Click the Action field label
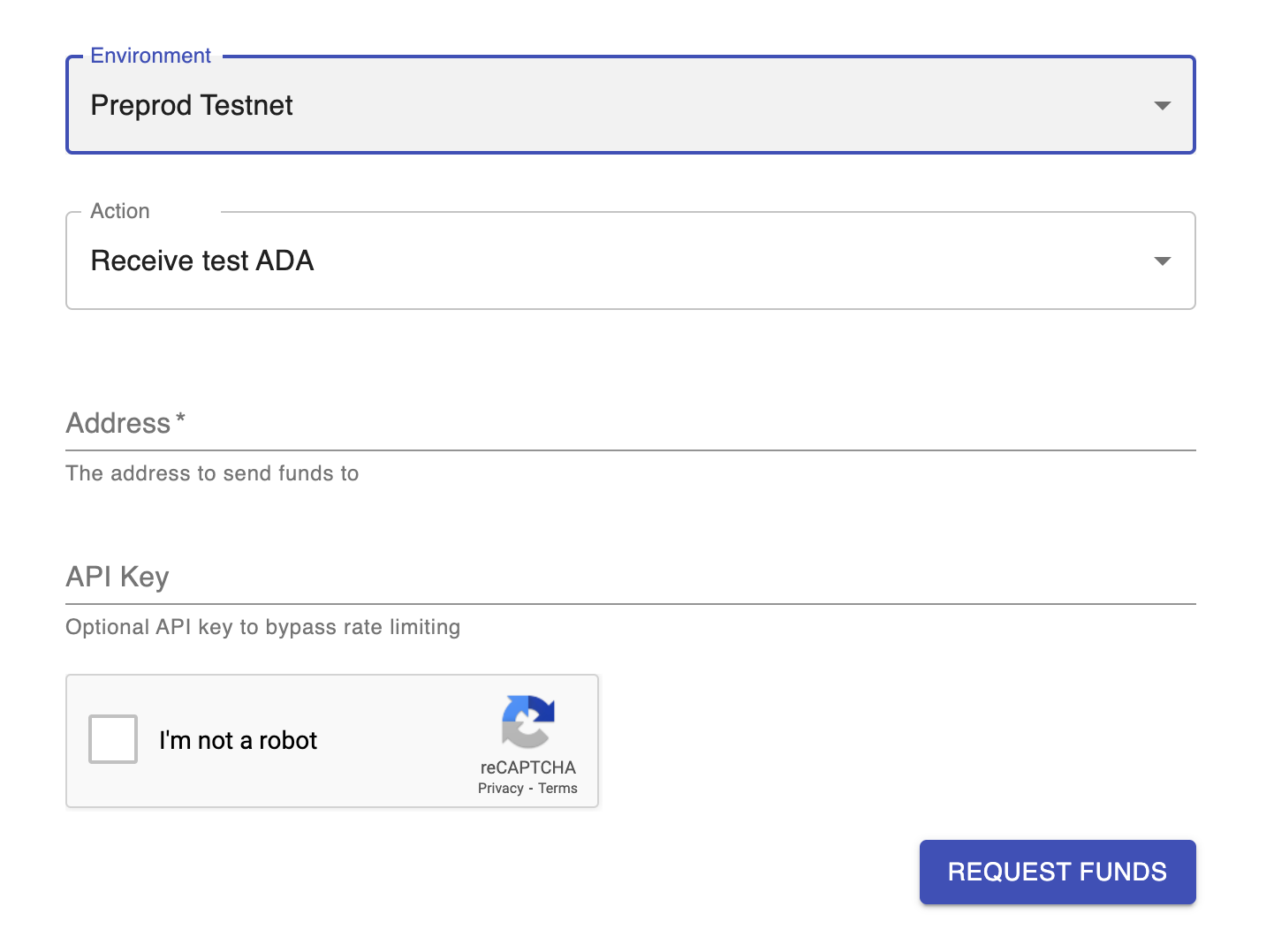 120,211
